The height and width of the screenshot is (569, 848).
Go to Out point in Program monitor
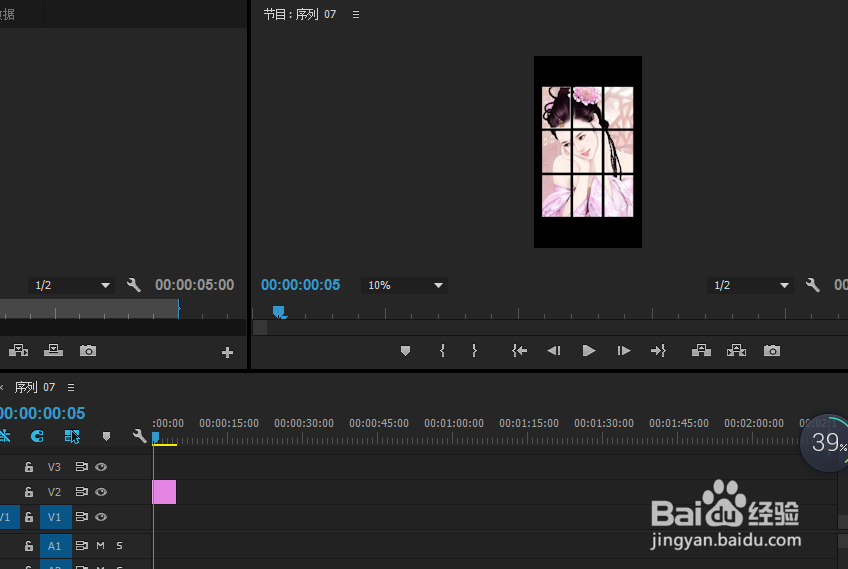658,351
